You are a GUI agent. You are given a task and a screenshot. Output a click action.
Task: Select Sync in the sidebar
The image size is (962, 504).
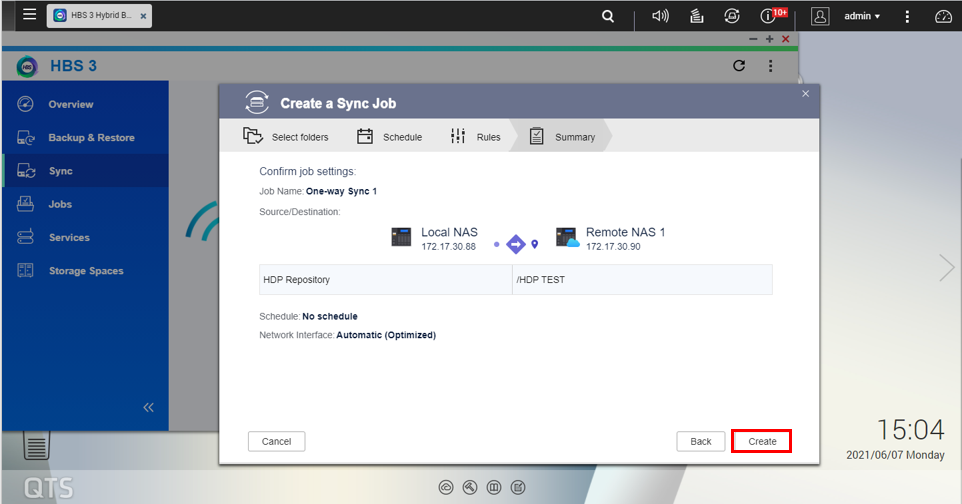(x=85, y=171)
